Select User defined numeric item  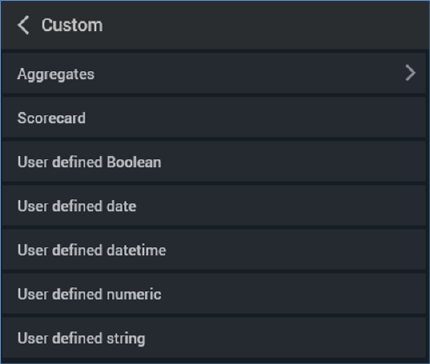click(214, 294)
